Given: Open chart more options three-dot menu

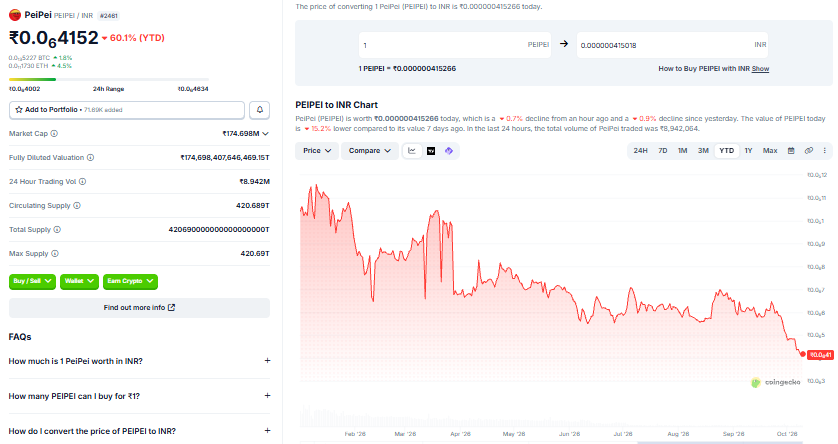Looking at the screenshot, I should pyautogui.click(x=825, y=151).
